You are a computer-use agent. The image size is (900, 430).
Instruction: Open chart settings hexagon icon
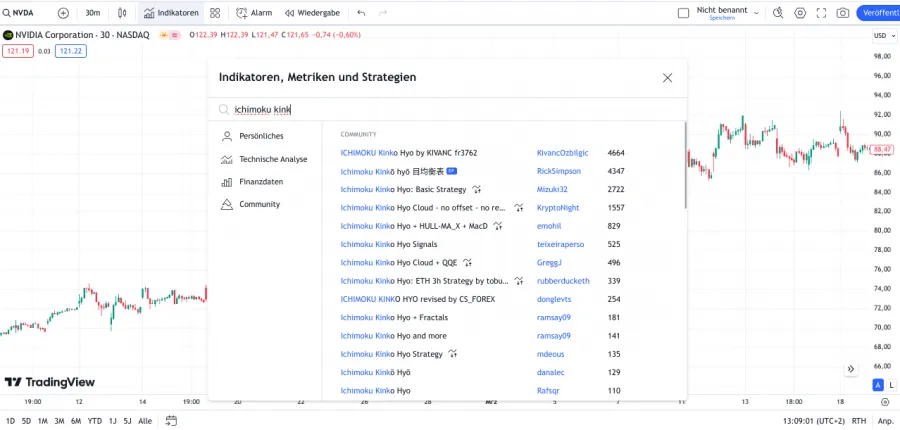click(800, 13)
